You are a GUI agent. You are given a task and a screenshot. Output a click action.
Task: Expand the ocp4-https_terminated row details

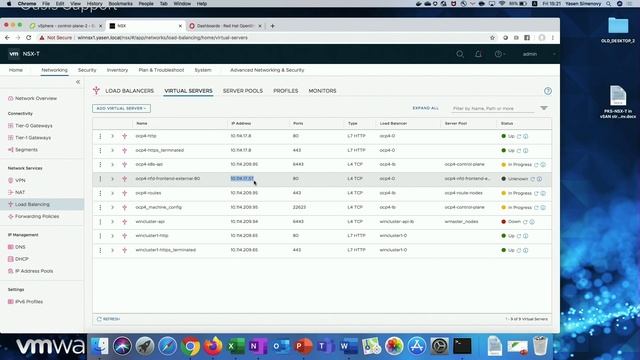coord(113,151)
